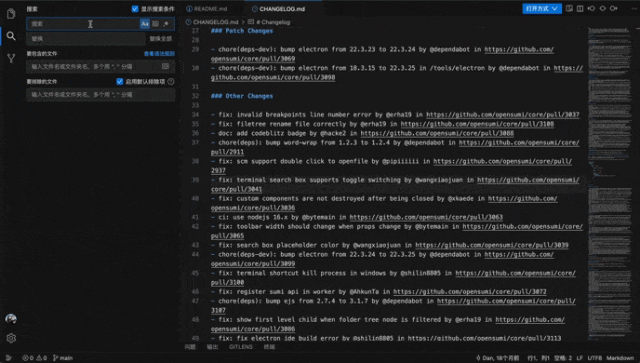Open the settings gear icon in activity bar
640x363 pixels.
pos(11,338)
